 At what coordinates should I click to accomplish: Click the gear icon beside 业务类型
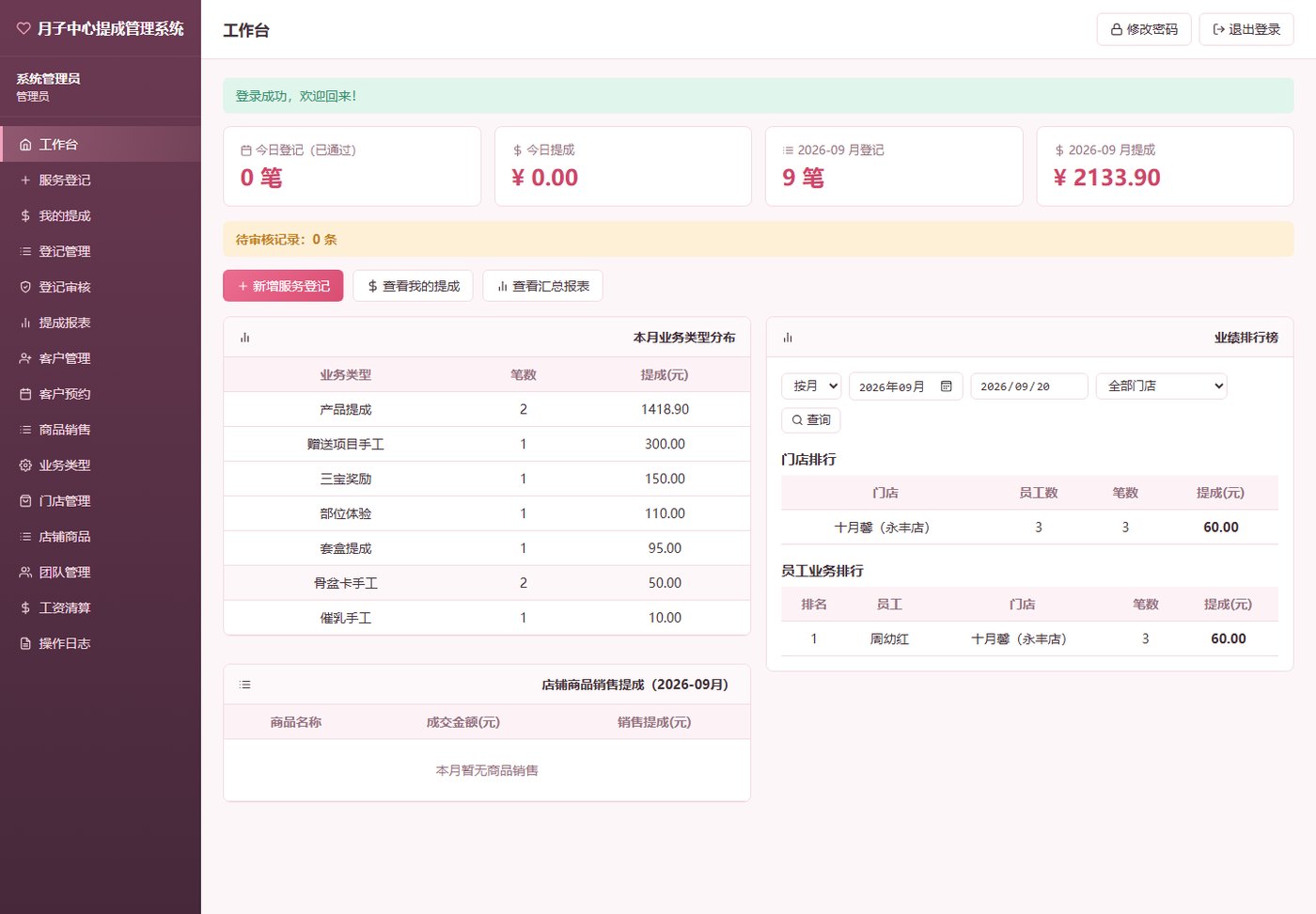25,465
